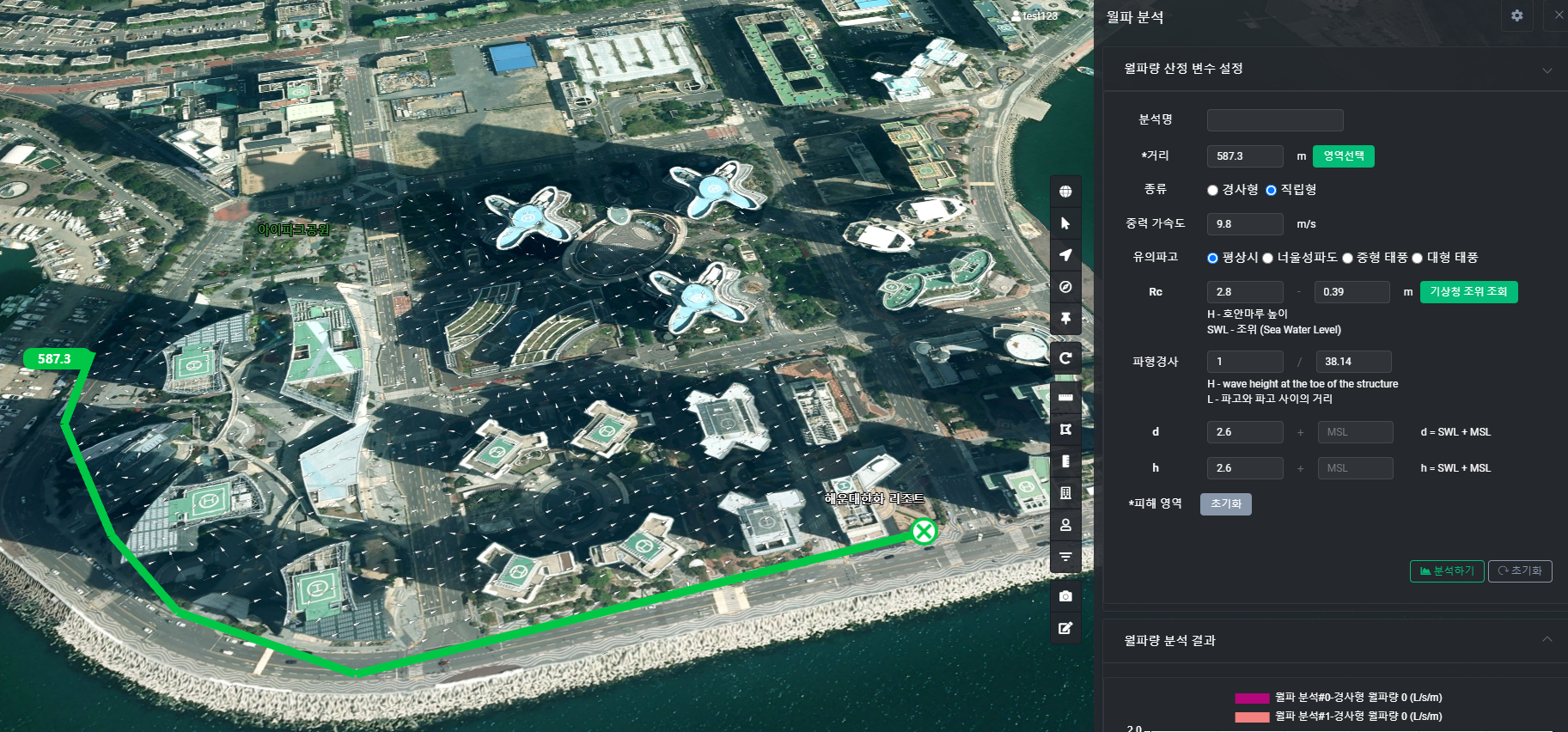Click the 기상청 조위 조회 button
The width and height of the screenshot is (1568, 732).
tap(1468, 292)
